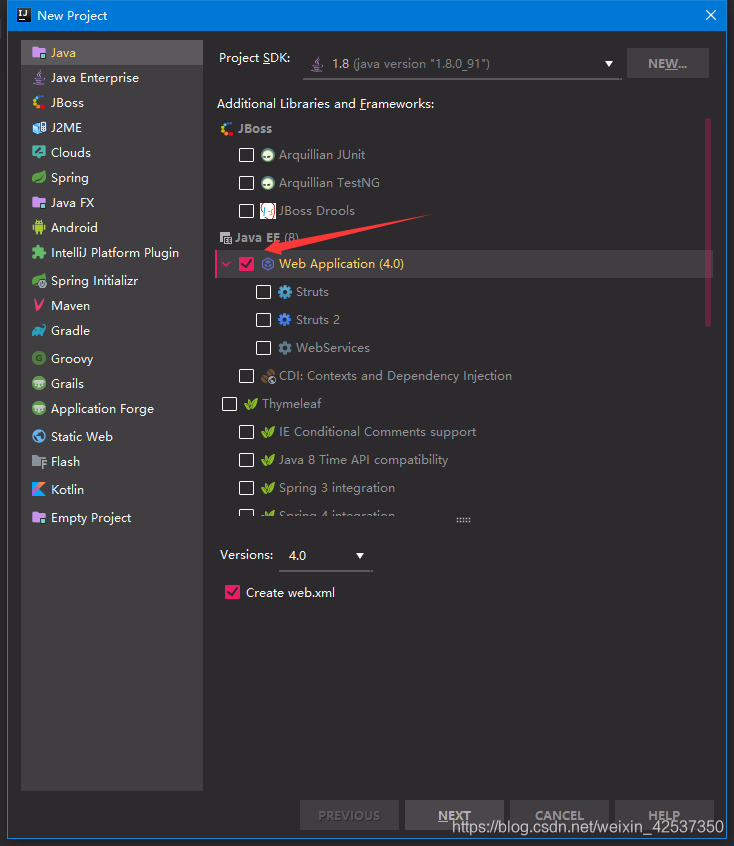
Task: Enable Arquillian TestNG checkbox
Action: 246,183
